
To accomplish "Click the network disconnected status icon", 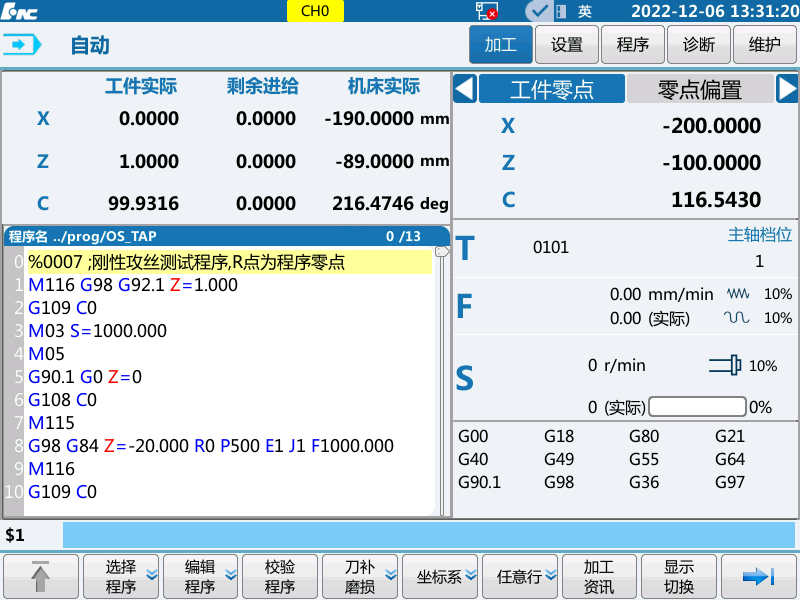I will [487, 11].
